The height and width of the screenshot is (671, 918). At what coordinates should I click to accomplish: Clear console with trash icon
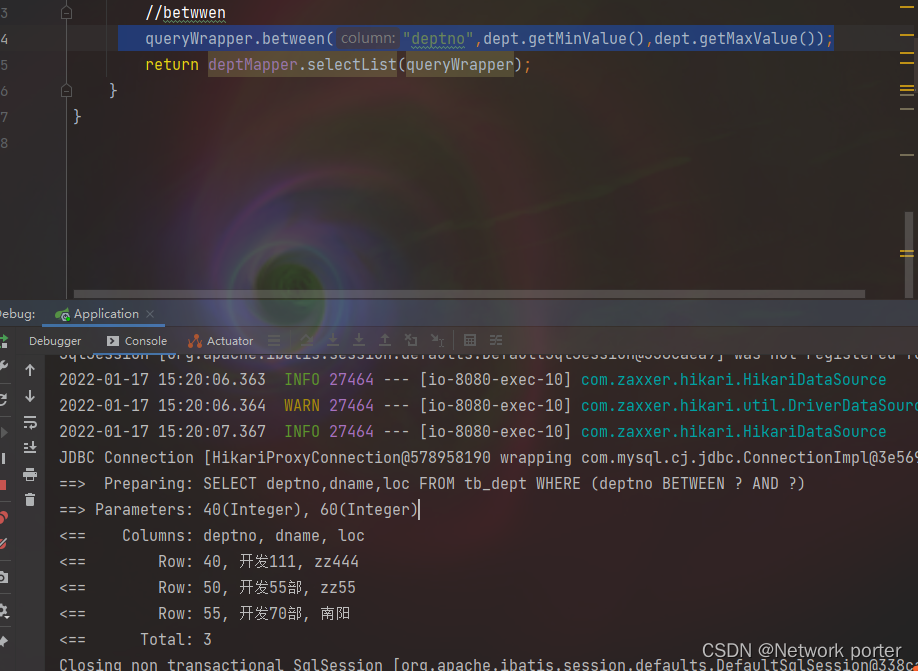(x=30, y=499)
